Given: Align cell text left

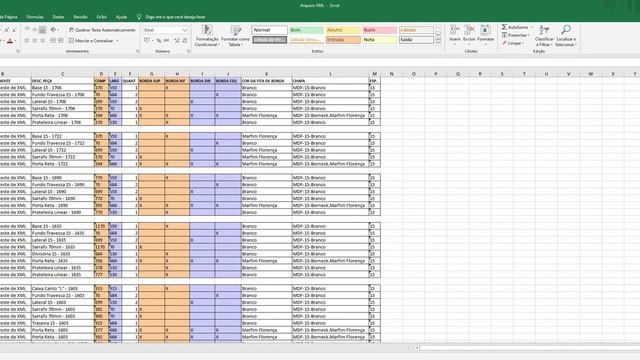Looking at the screenshot, I should pyautogui.click(x=27, y=41).
